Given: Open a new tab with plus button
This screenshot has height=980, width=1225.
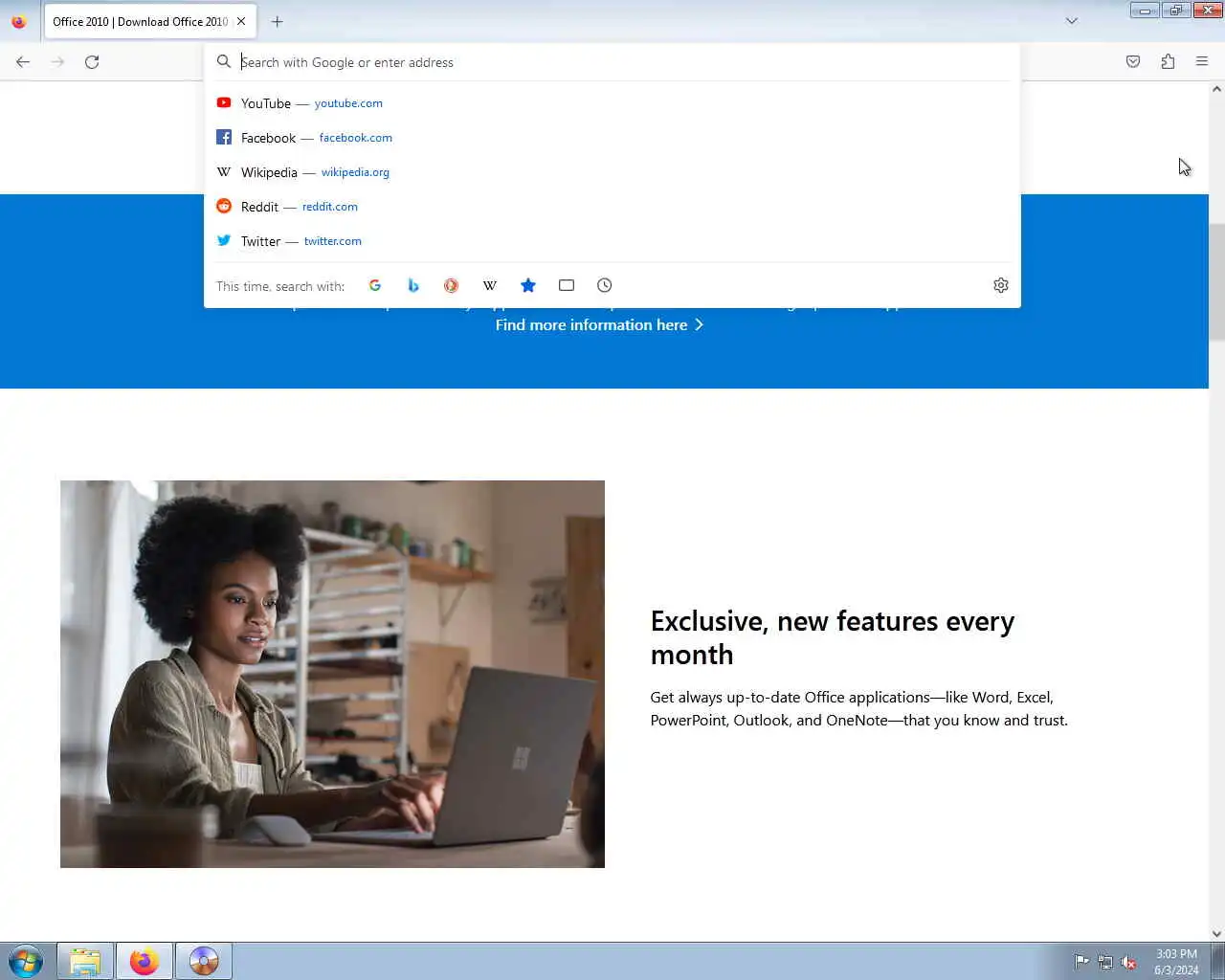Looking at the screenshot, I should coord(277,21).
